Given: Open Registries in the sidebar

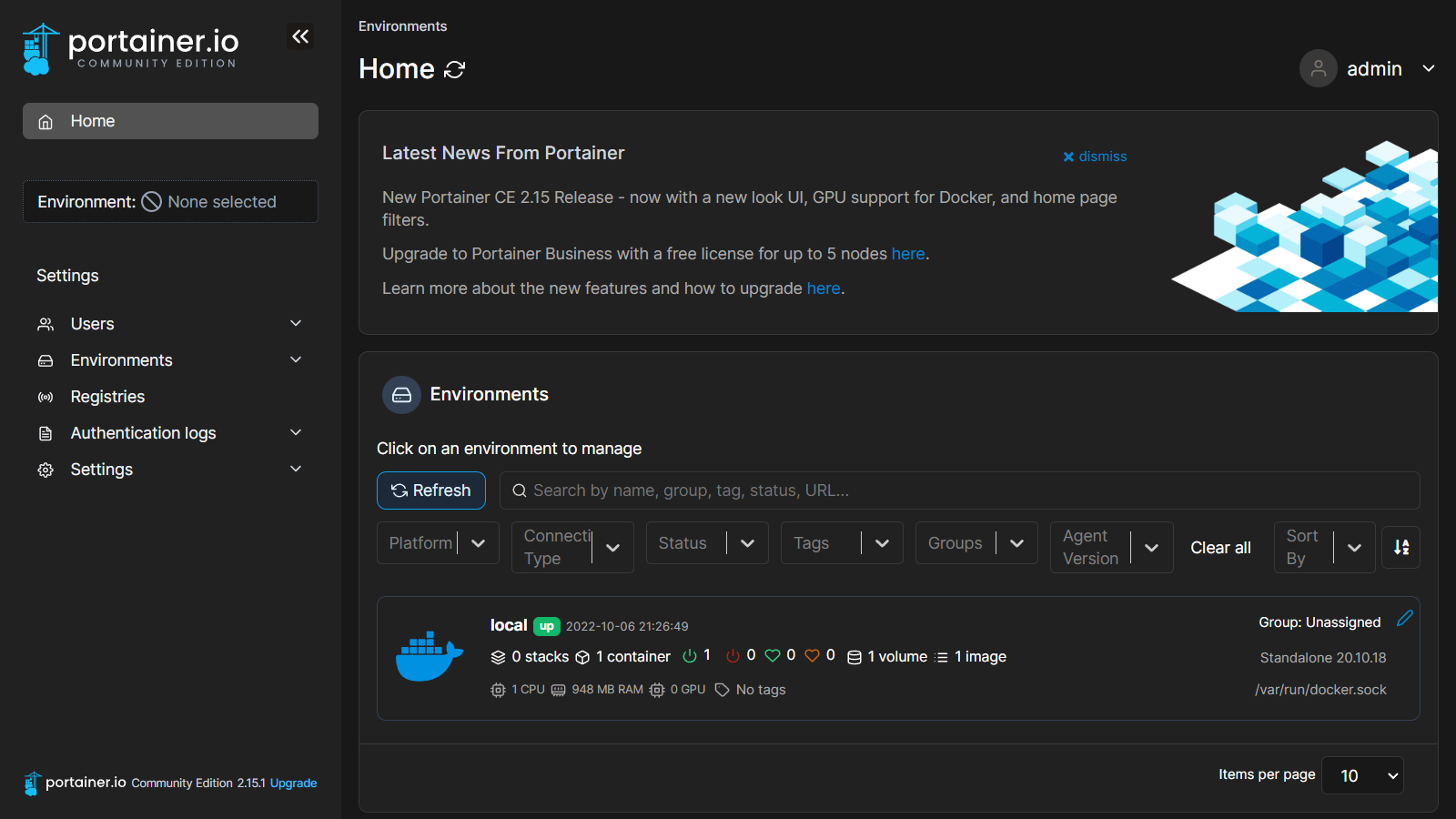Looking at the screenshot, I should click(107, 397).
